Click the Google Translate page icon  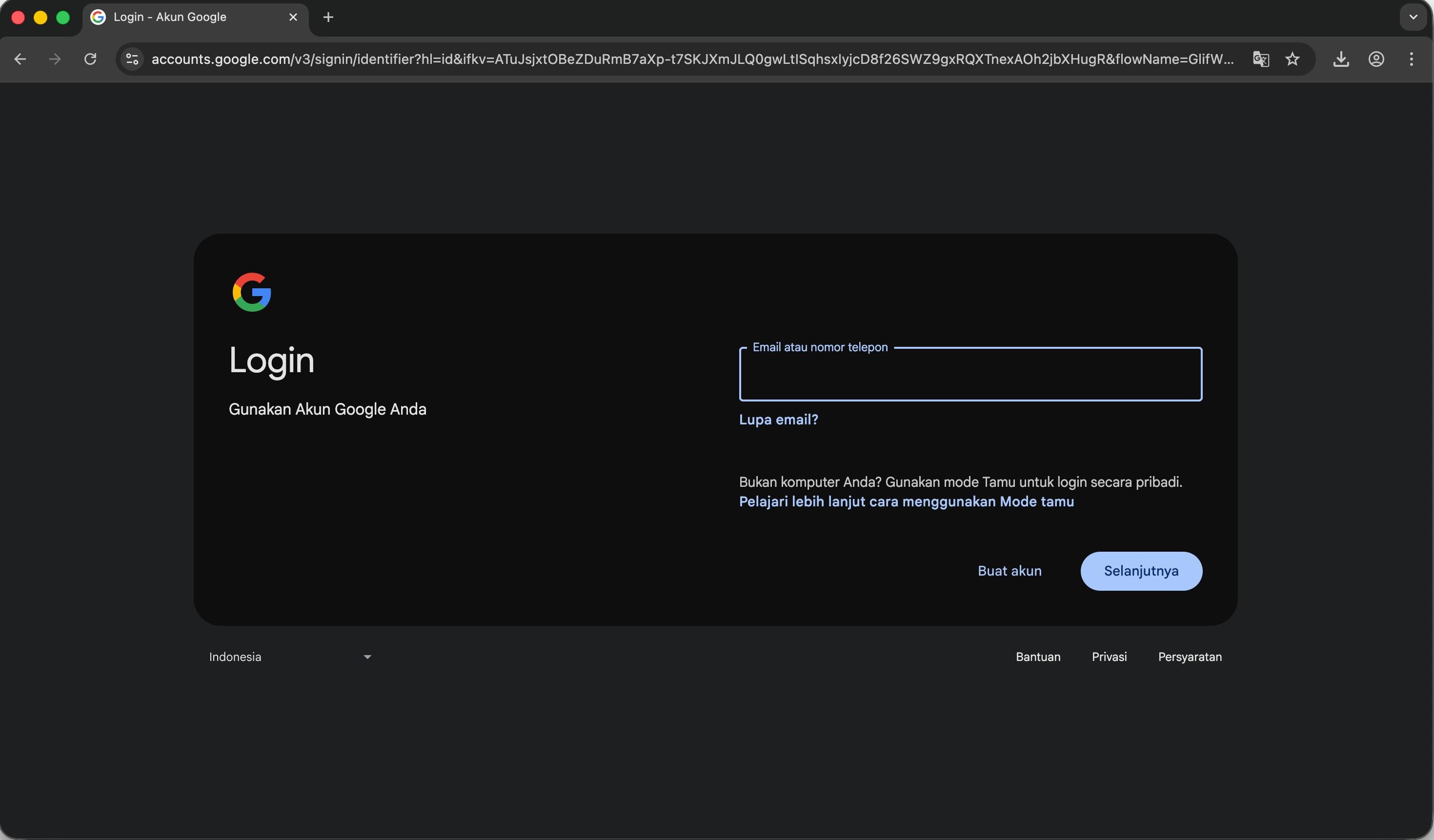1260,59
